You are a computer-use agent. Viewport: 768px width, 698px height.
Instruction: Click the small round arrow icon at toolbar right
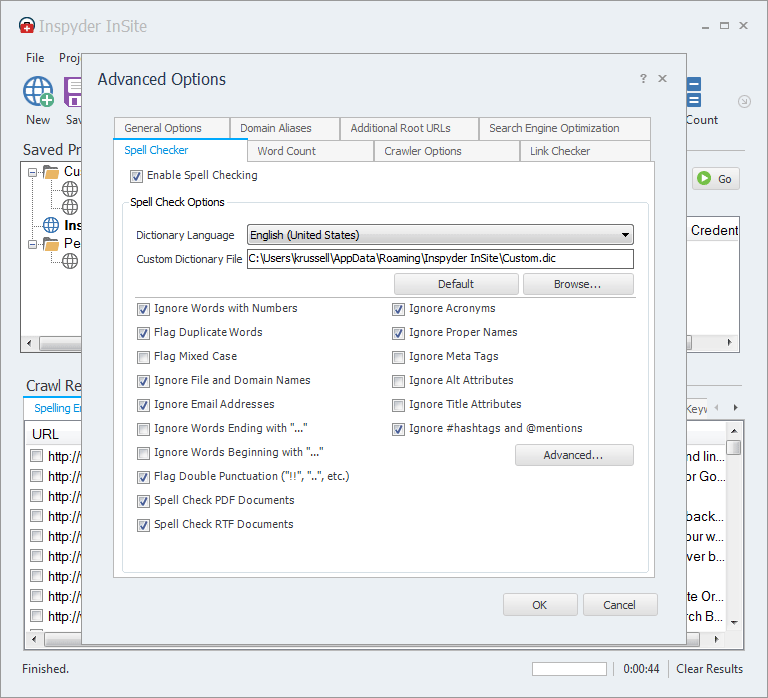point(744,101)
